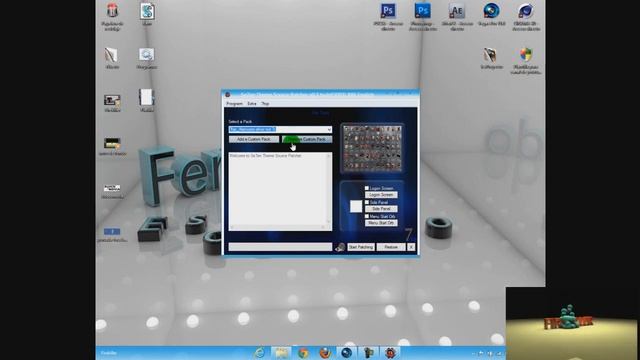Viewport: 640px width, 360px height.
Task: Open Google Chrome from the taskbar
Action: coord(303,353)
